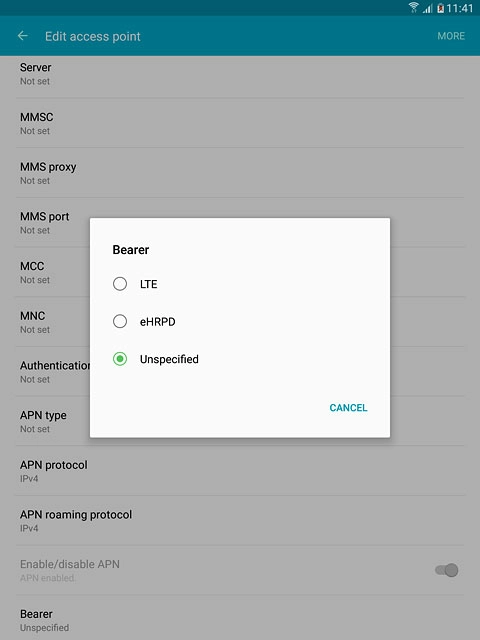Open the APN roaming protocol setting
This screenshot has width=480, height=640.
tap(240, 520)
